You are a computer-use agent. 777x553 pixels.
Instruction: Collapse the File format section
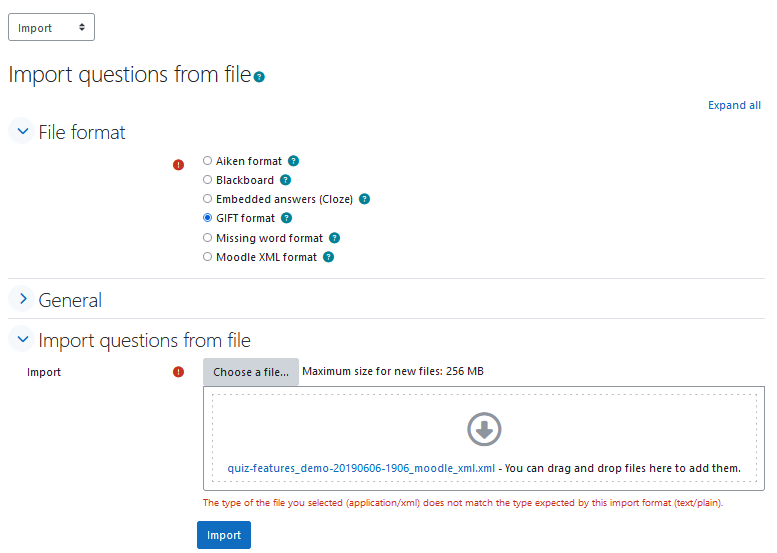(22, 131)
